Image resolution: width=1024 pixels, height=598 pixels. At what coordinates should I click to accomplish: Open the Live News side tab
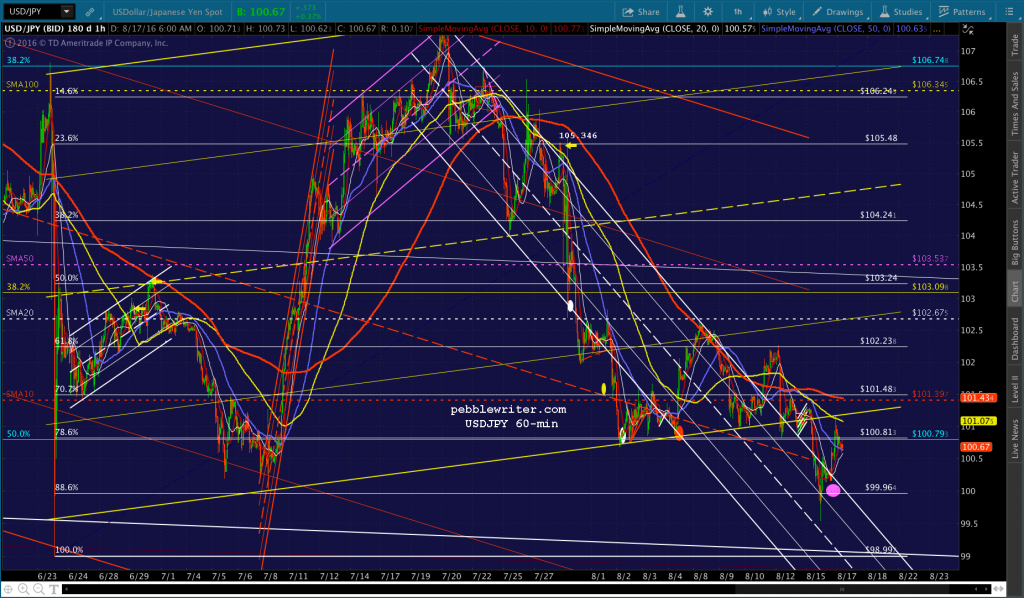click(1015, 439)
